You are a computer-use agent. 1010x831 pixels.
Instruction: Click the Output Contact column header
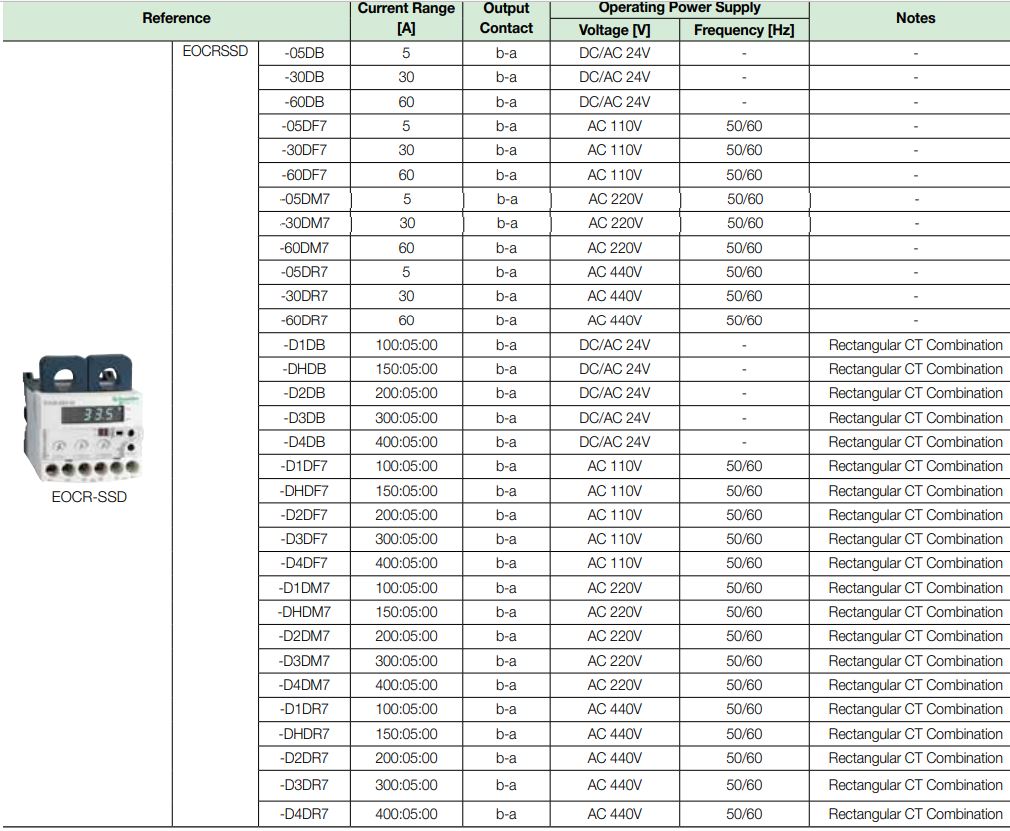tap(506, 18)
